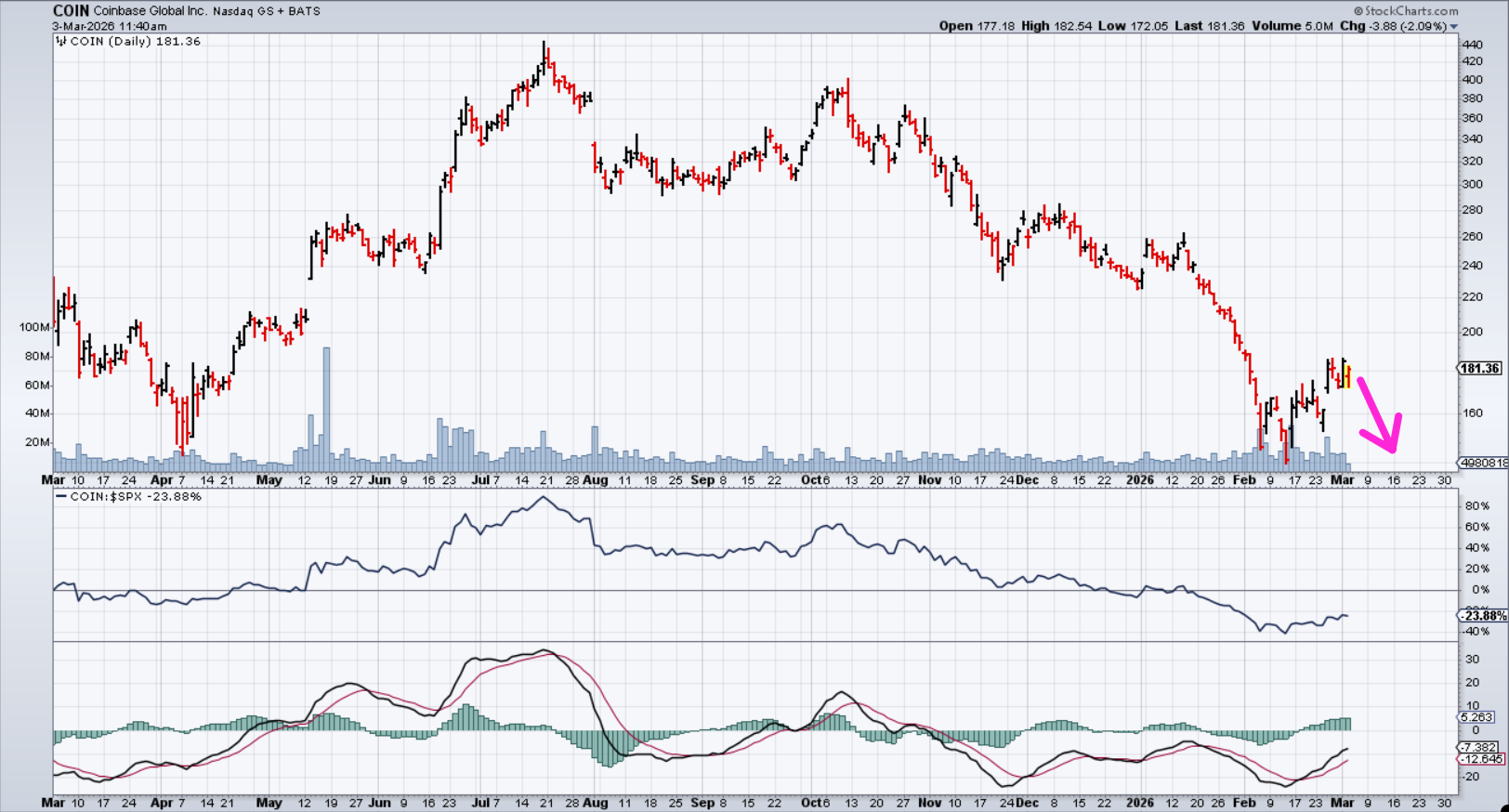Click the 400 price axis label
This screenshot has width=1509, height=812.
click(x=1473, y=80)
